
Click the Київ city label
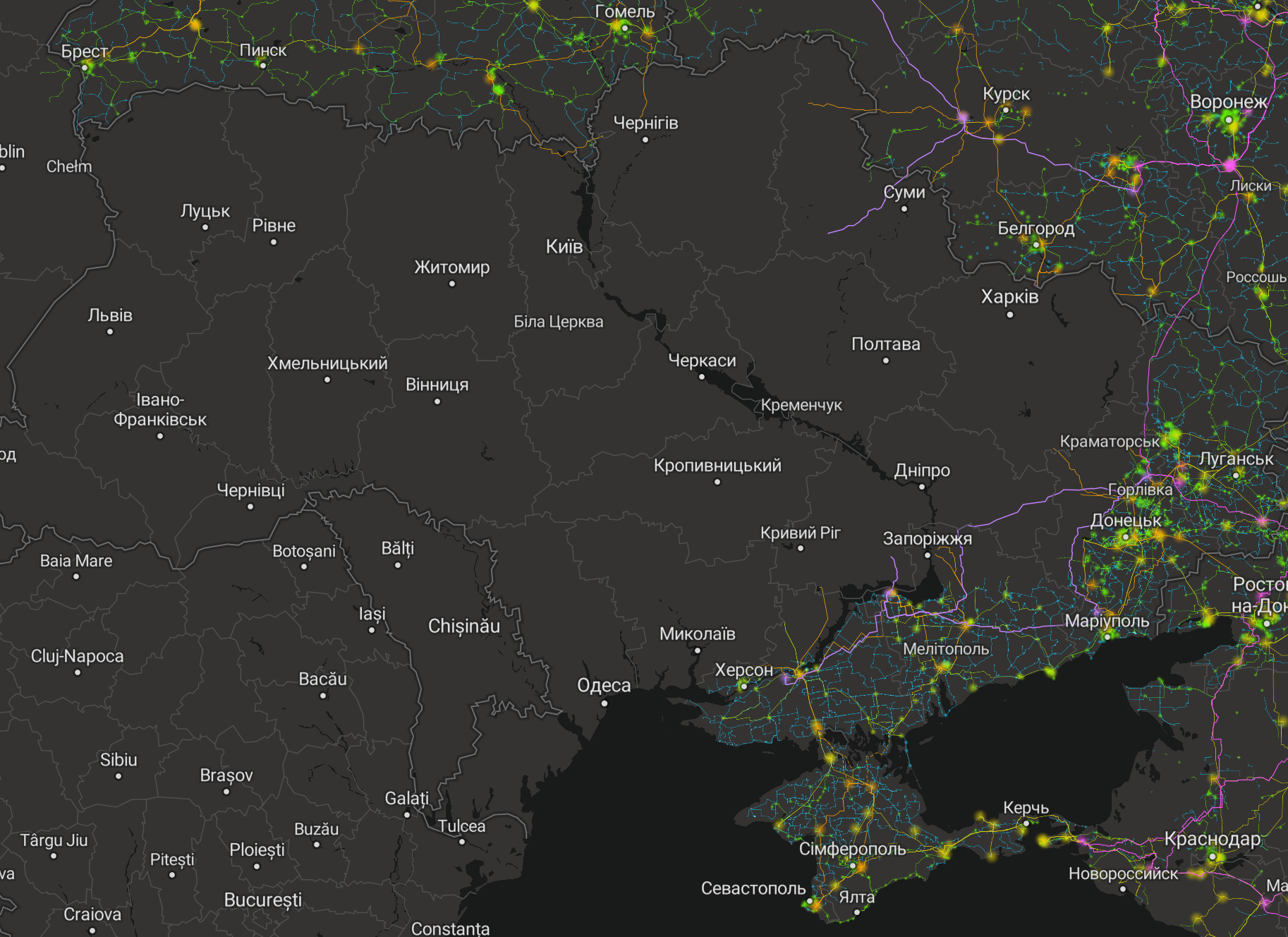coord(564,246)
